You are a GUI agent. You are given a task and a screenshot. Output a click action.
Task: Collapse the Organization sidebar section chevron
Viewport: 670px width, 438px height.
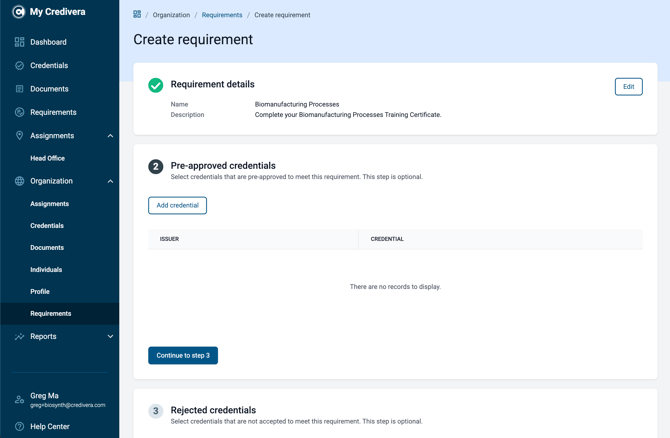coord(110,181)
